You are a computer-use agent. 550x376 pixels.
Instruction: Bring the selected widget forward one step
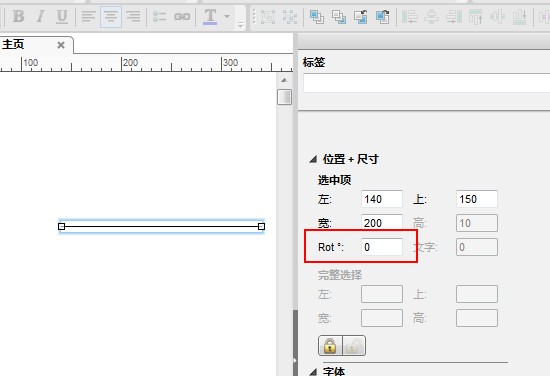click(x=361, y=16)
